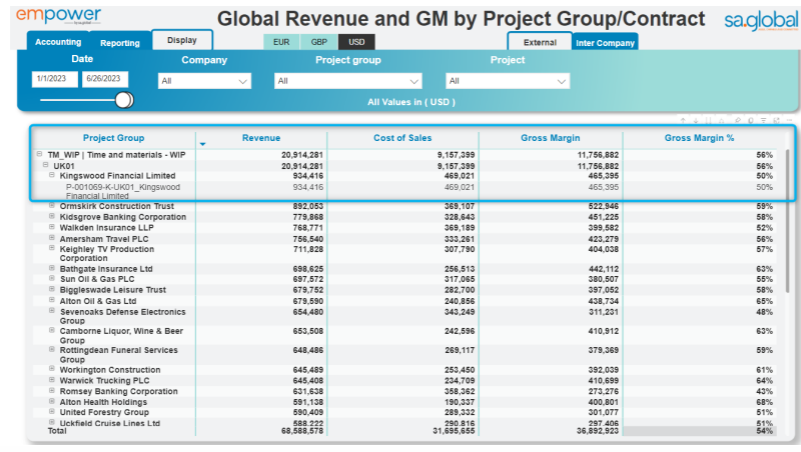
Task: Click Total revenue value 68,588,578
Action: pyautogui.click(x=302, y=431)
